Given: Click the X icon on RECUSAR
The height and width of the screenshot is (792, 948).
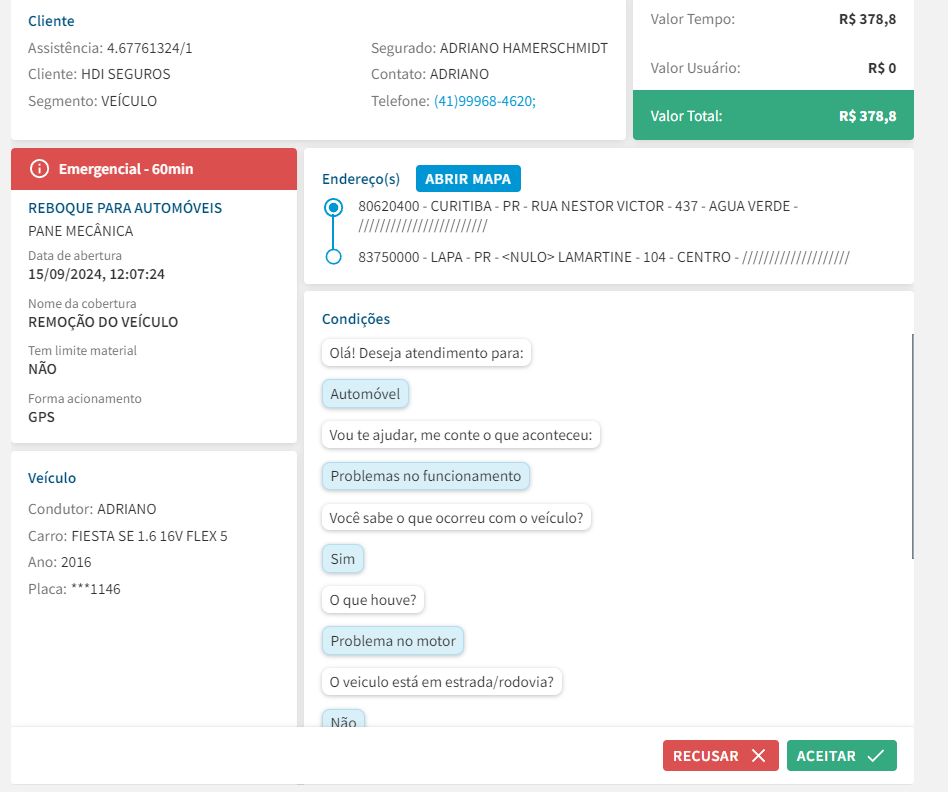Looking at the screenshot, I should click(758, 756).
